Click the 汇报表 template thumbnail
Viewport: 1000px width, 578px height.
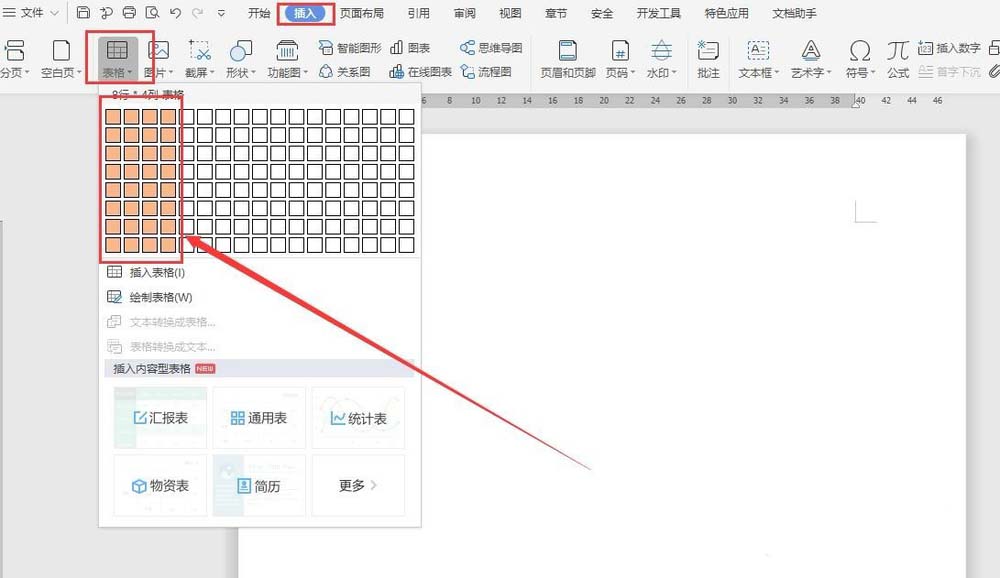[x=161, y=418]
